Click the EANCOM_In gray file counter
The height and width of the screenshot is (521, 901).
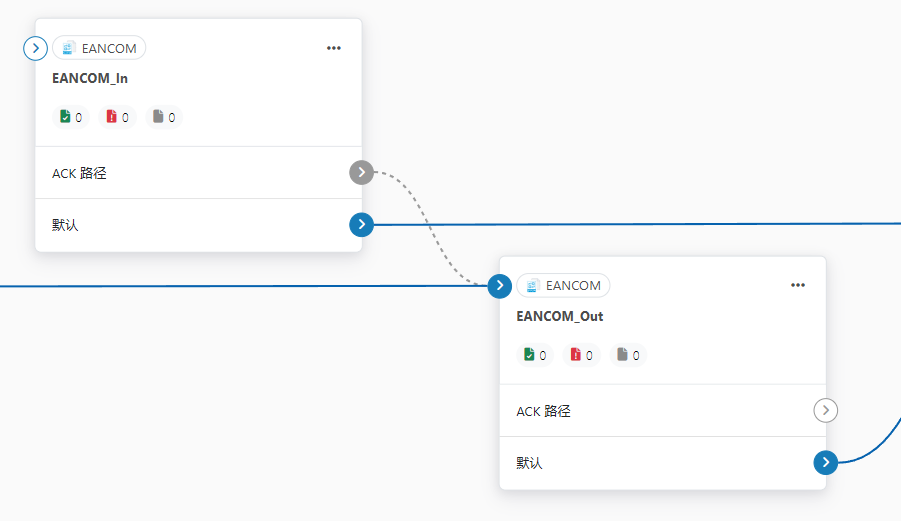point(164,117)
